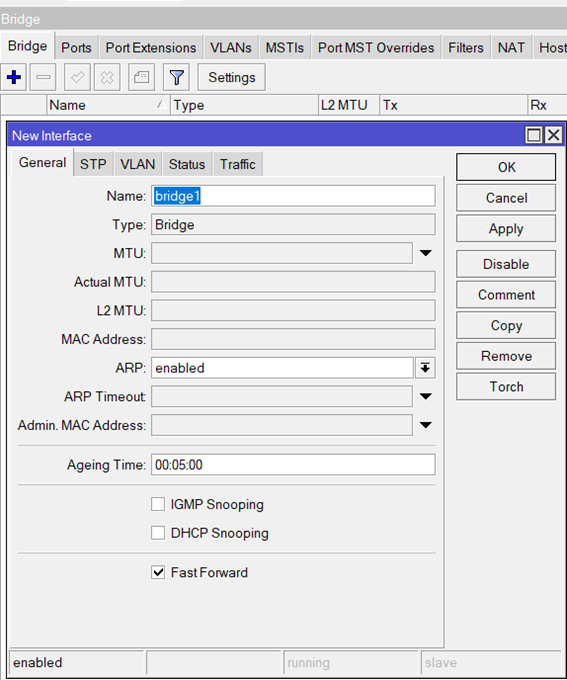
Task: Expand the Admin. MAC Address field
Action: click(426, 425)
